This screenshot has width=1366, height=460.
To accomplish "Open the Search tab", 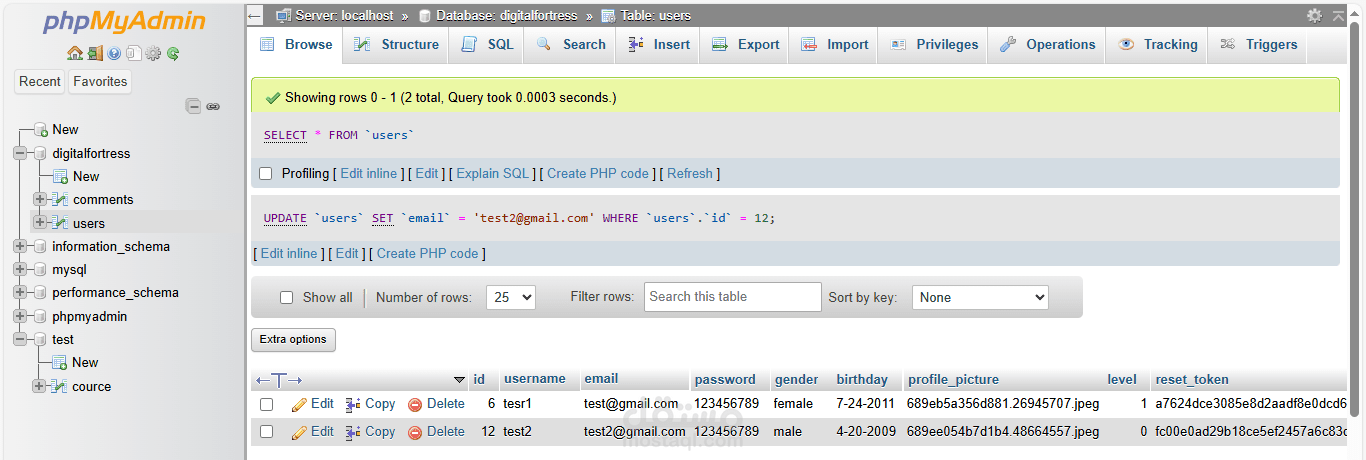I will pos(571,45).
